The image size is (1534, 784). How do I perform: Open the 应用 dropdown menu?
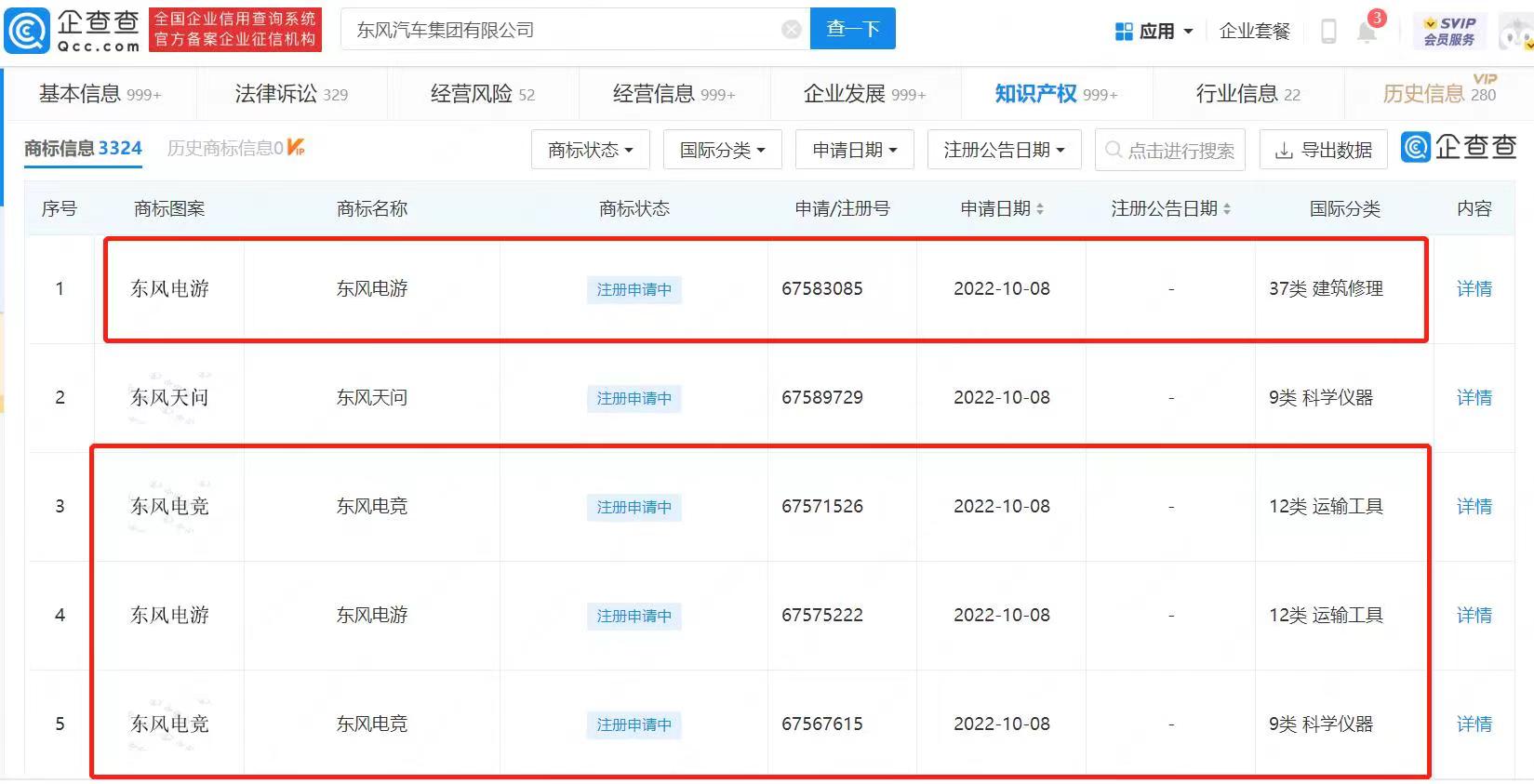coord(1154,32)
